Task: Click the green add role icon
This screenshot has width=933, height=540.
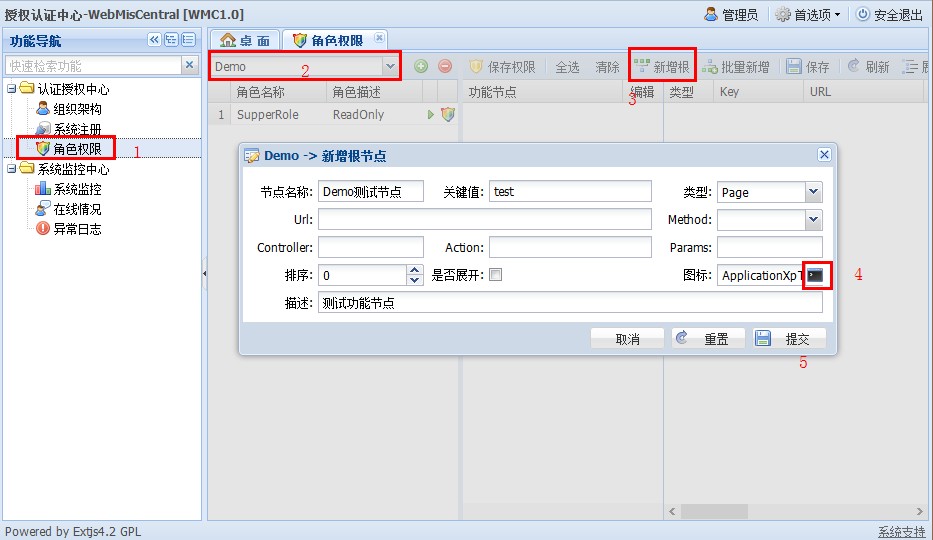Action: [x=421, y=67]
